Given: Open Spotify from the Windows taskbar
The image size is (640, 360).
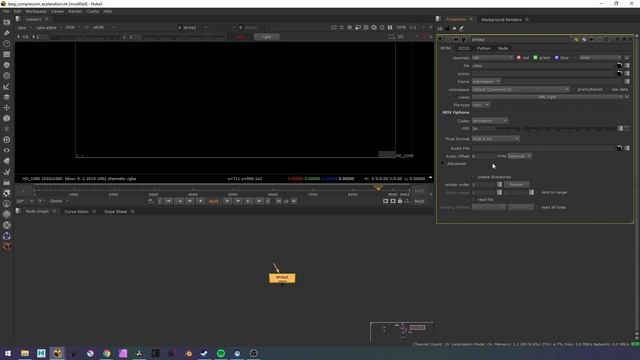Looking at the screenshot, I should coord(221,353).
